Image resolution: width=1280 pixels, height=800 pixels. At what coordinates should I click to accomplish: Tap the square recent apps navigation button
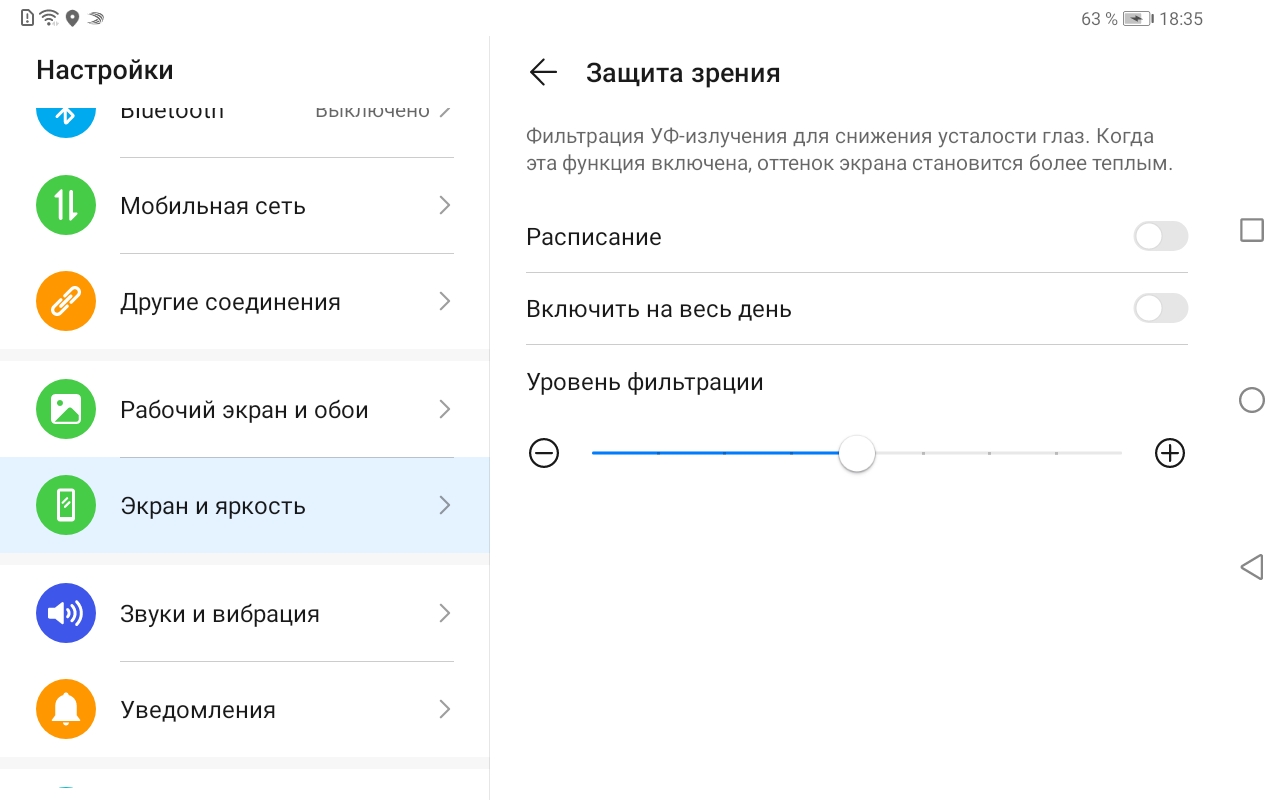click(1251, 231)
